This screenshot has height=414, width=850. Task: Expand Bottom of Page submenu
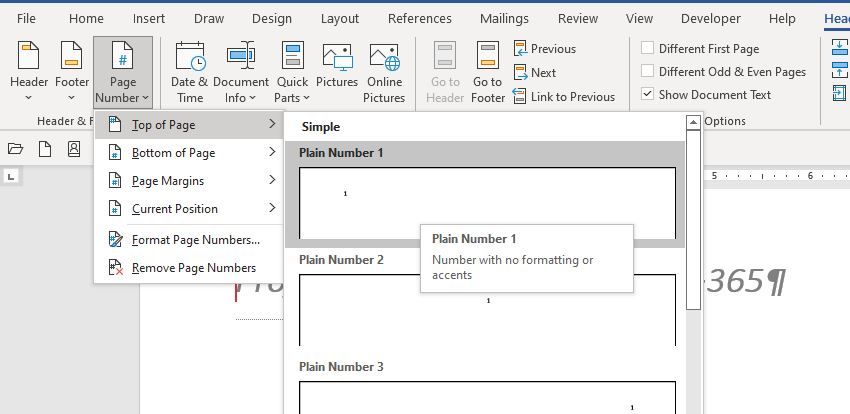[189, 153]
